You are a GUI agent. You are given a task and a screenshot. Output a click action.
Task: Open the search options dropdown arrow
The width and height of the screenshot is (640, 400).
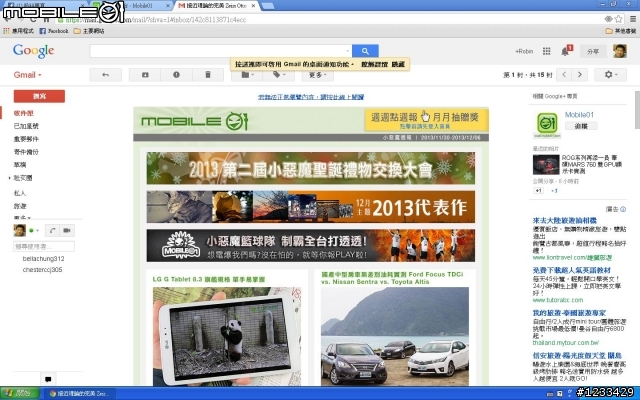tap(348, 51)
